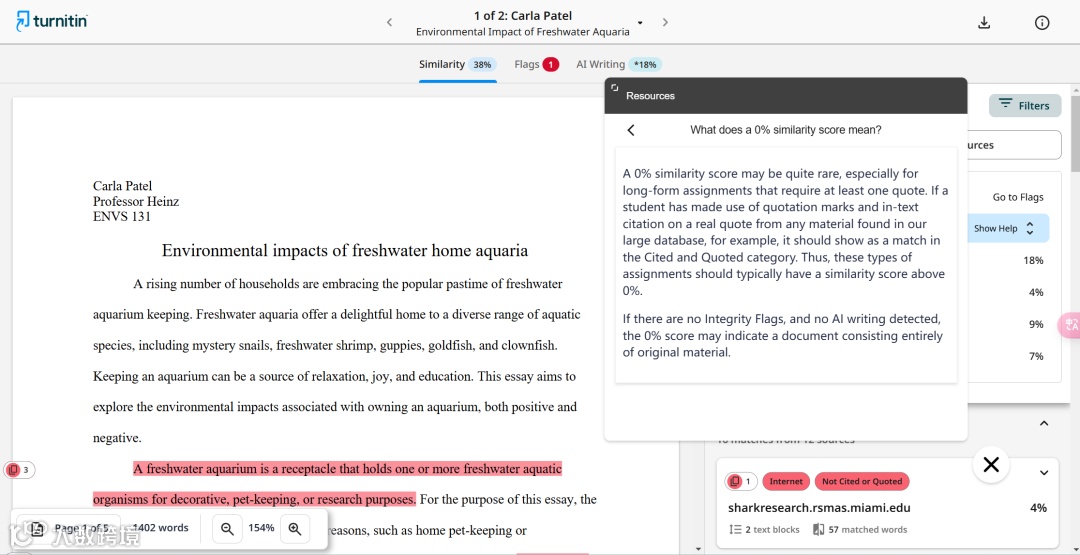
Task: Toggle the Show Help control
Action: tap(1004, 229)
